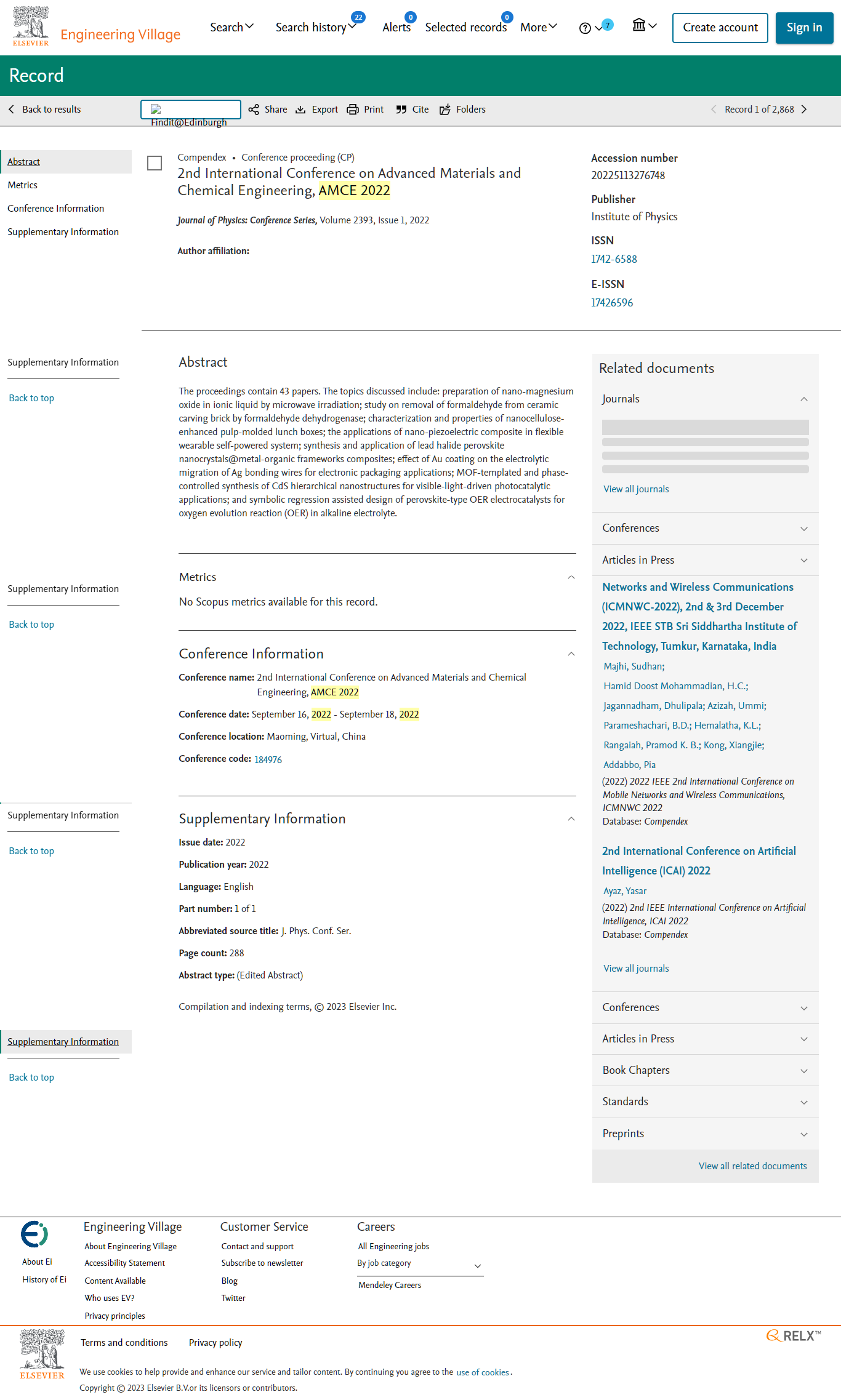The height and width of the screenshot is (1400, 841).
Task: Open All Engineering jobs link
Action: [x=393, y=1246]
